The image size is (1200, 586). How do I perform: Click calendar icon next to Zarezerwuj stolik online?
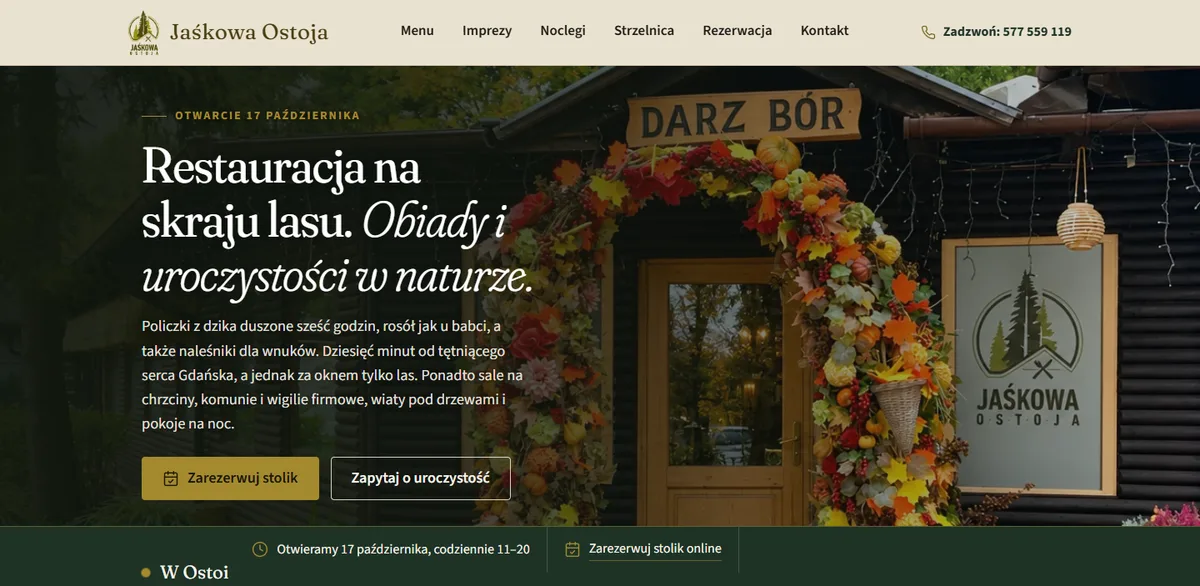[x=573, y=549]
